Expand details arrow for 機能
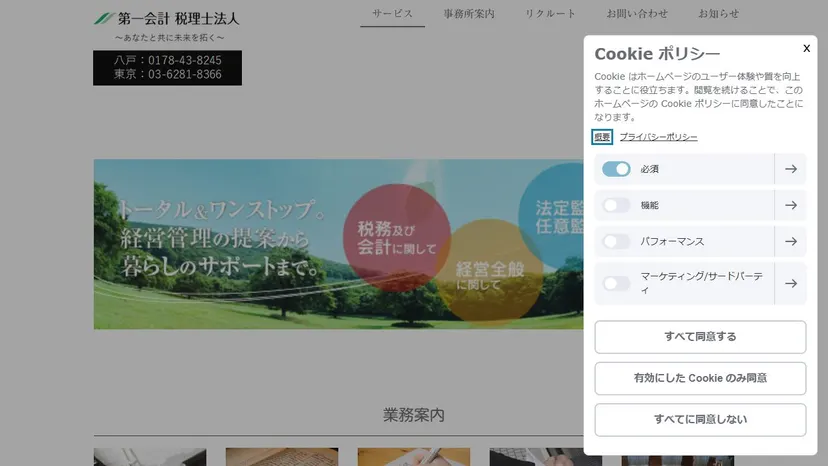828x466 pixels. point(791,206)
